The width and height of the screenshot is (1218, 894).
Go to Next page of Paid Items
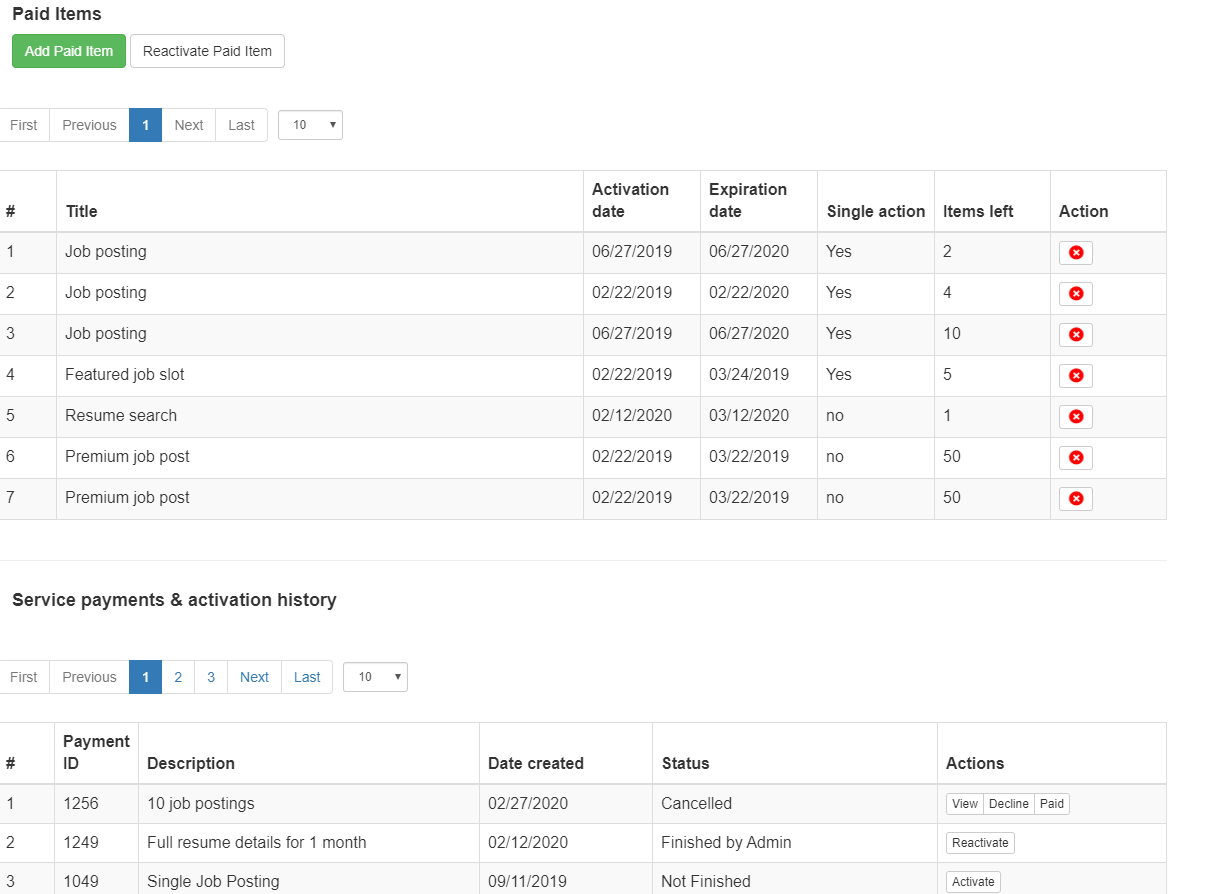point(188,125)
